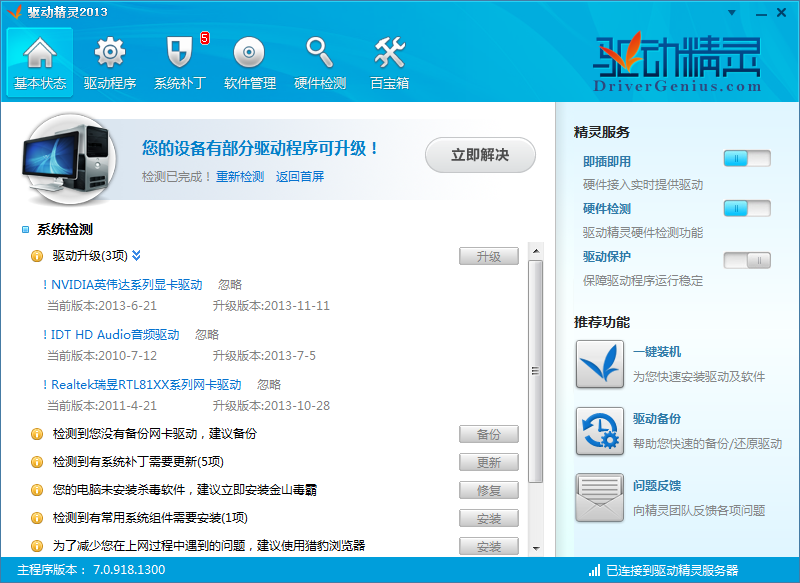Click the 立即解决 button
Screen dimensions: 800x583
coord(480,155)
